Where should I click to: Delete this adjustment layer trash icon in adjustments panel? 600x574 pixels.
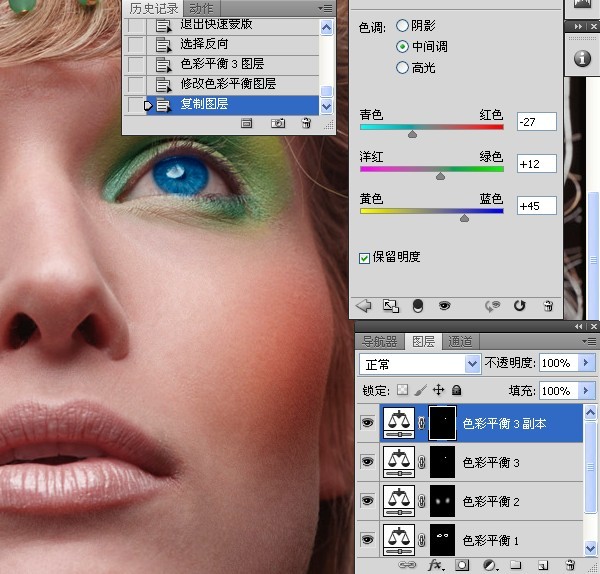click(x=548, y=306)
